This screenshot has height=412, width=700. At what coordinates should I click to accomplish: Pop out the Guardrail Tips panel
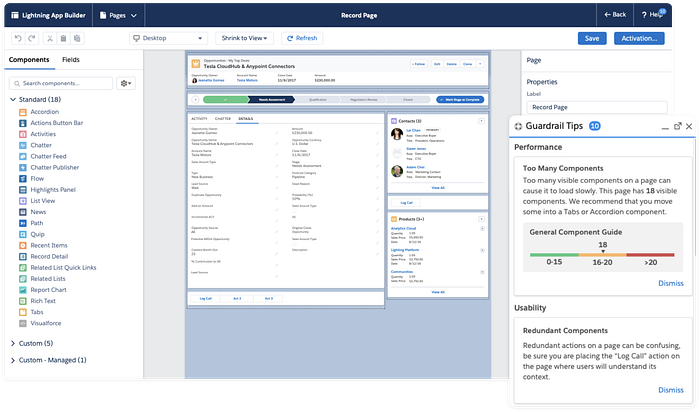tap(677, 126)
